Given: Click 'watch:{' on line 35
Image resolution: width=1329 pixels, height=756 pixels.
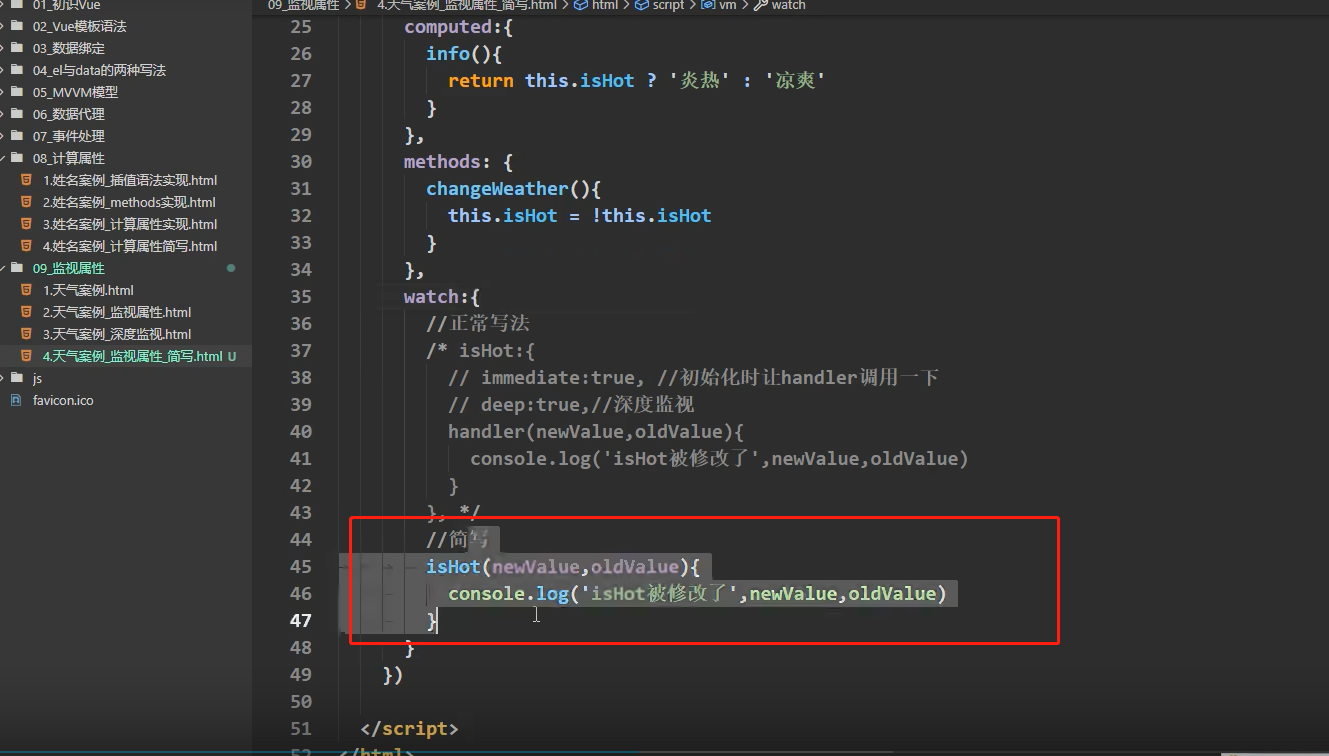Looking at the screenshot, I should tap(442, 297).
